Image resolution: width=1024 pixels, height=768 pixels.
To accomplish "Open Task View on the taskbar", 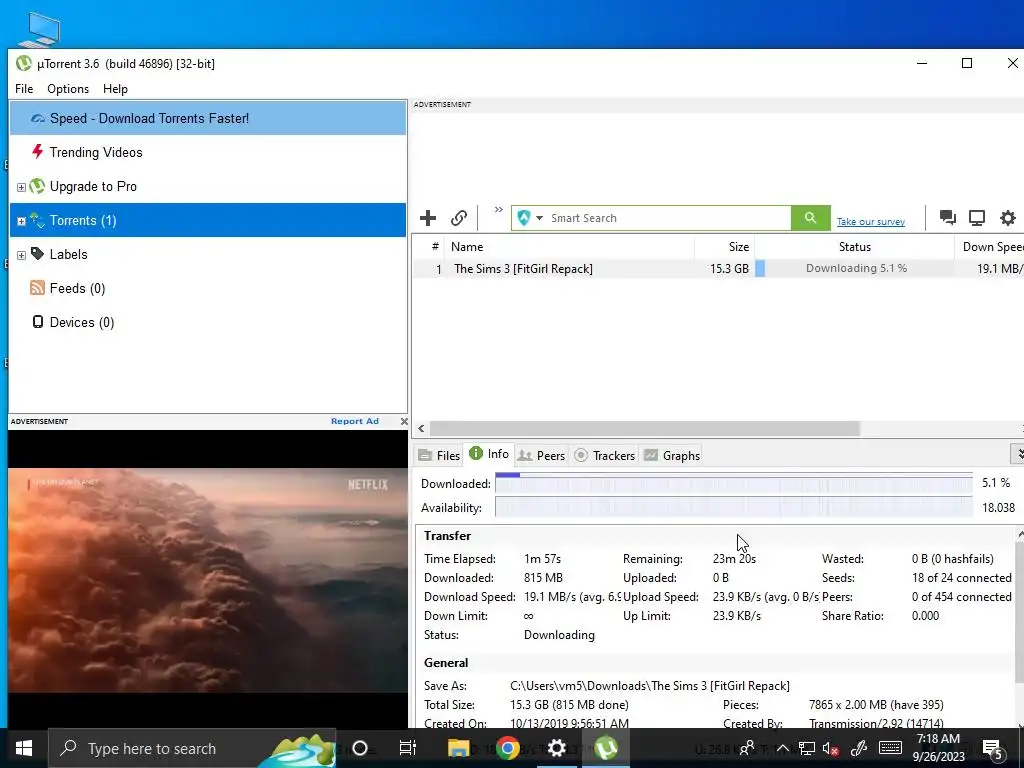I will (408, 748).
